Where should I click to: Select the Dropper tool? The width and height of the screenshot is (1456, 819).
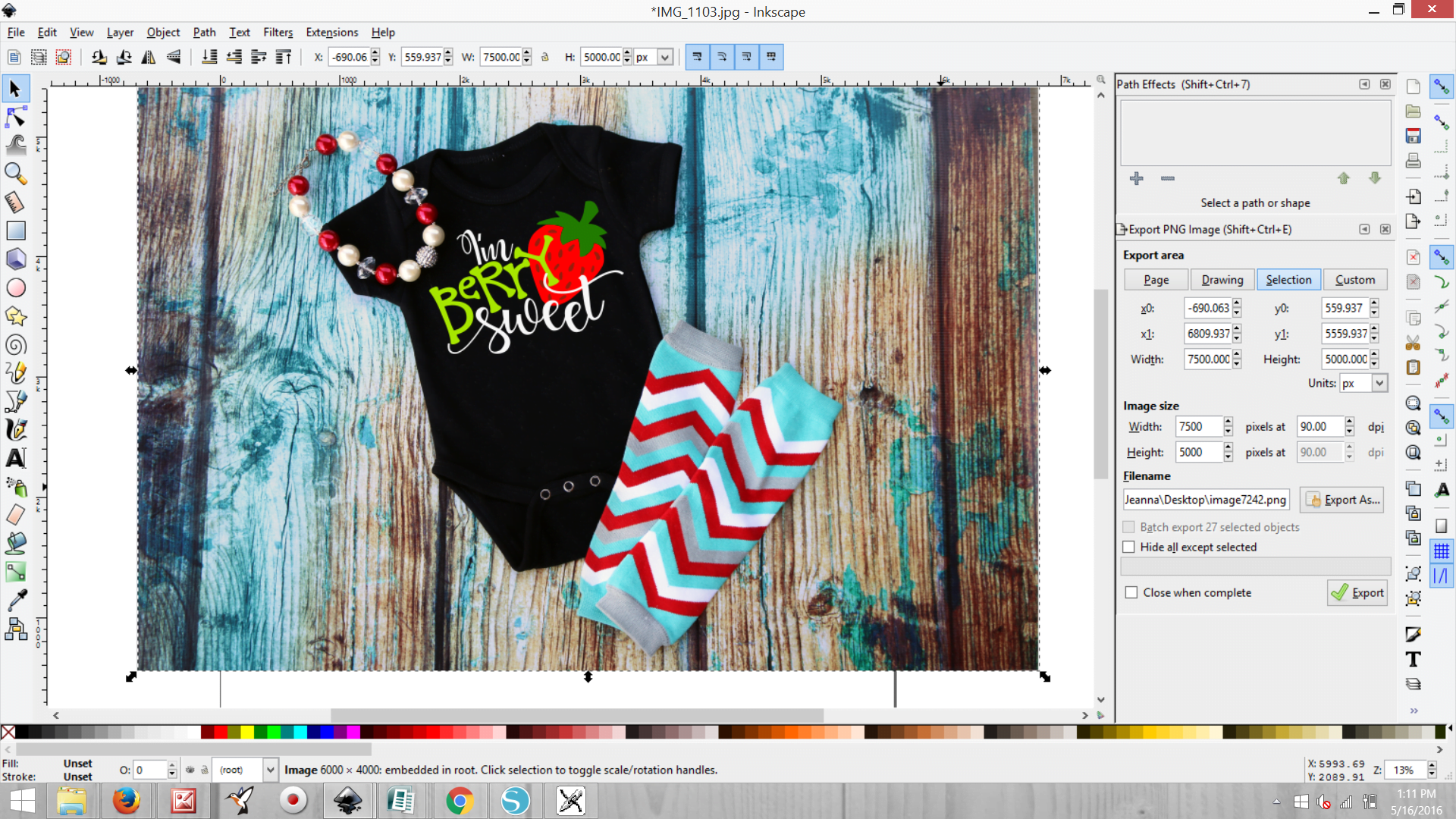coord(15,600)
